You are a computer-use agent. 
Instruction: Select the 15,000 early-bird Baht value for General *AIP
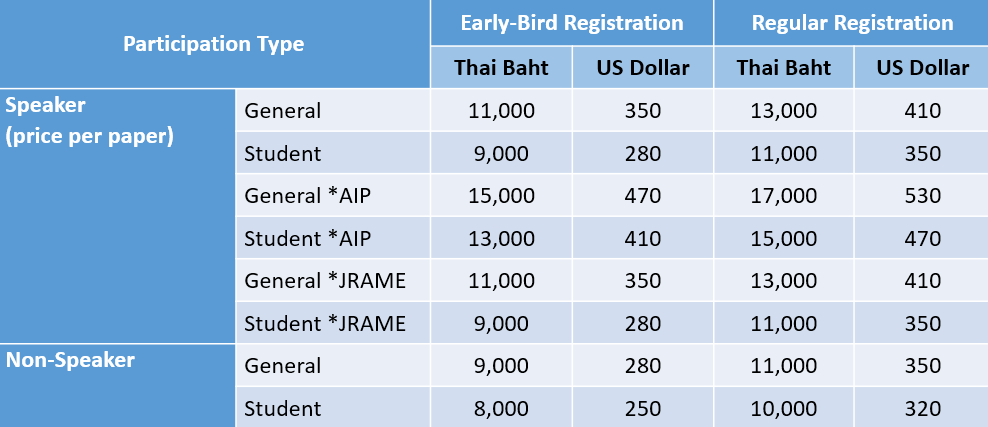[x=501, y=195]
